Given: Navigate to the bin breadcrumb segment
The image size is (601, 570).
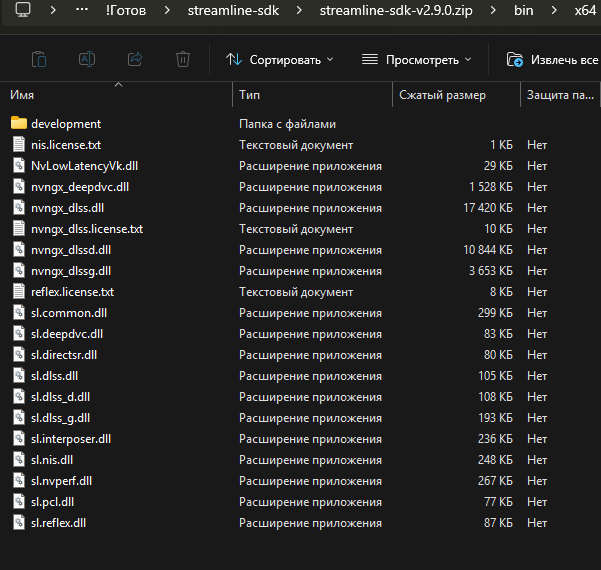Looking at the screenshot, I should pos(523,10).
